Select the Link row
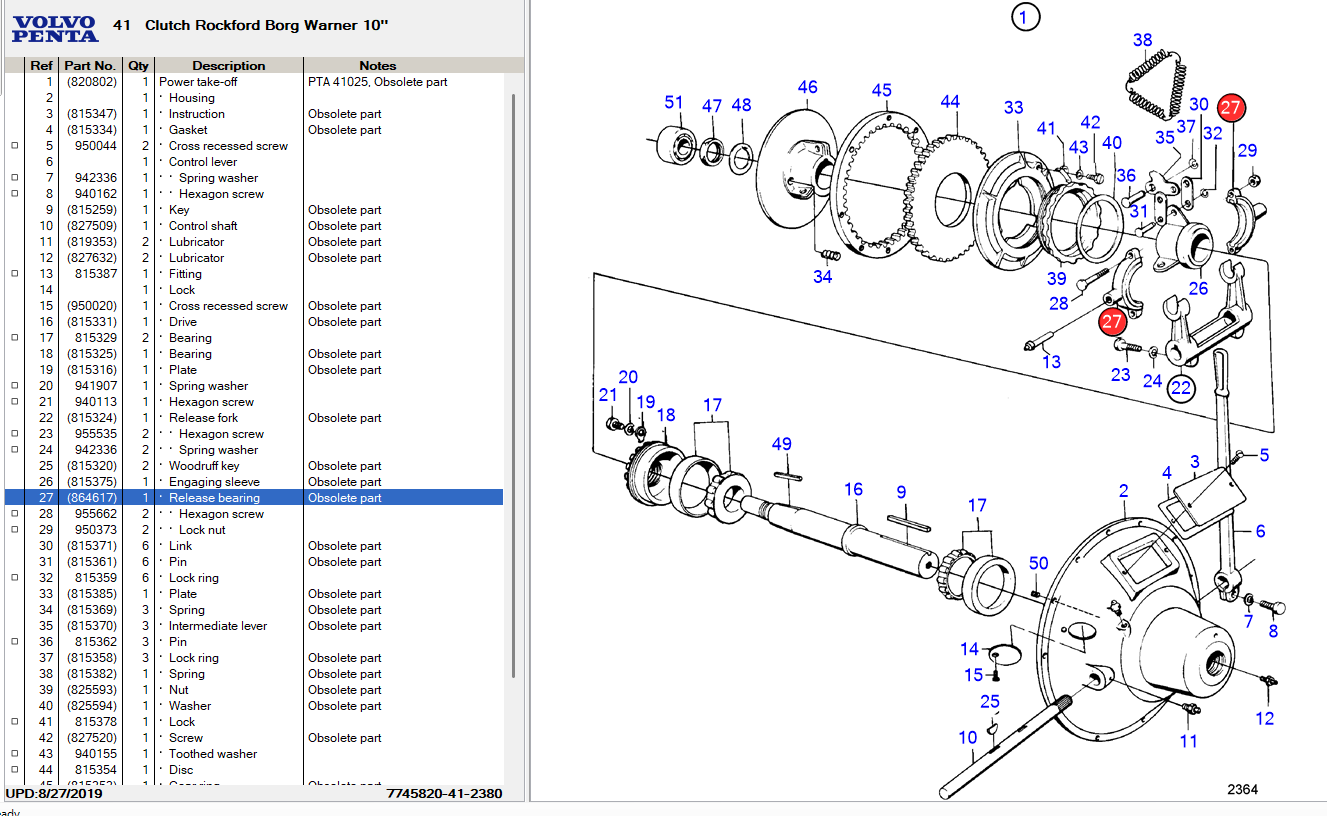This screenshot has width=1327, height=816. tap(254, 546)
